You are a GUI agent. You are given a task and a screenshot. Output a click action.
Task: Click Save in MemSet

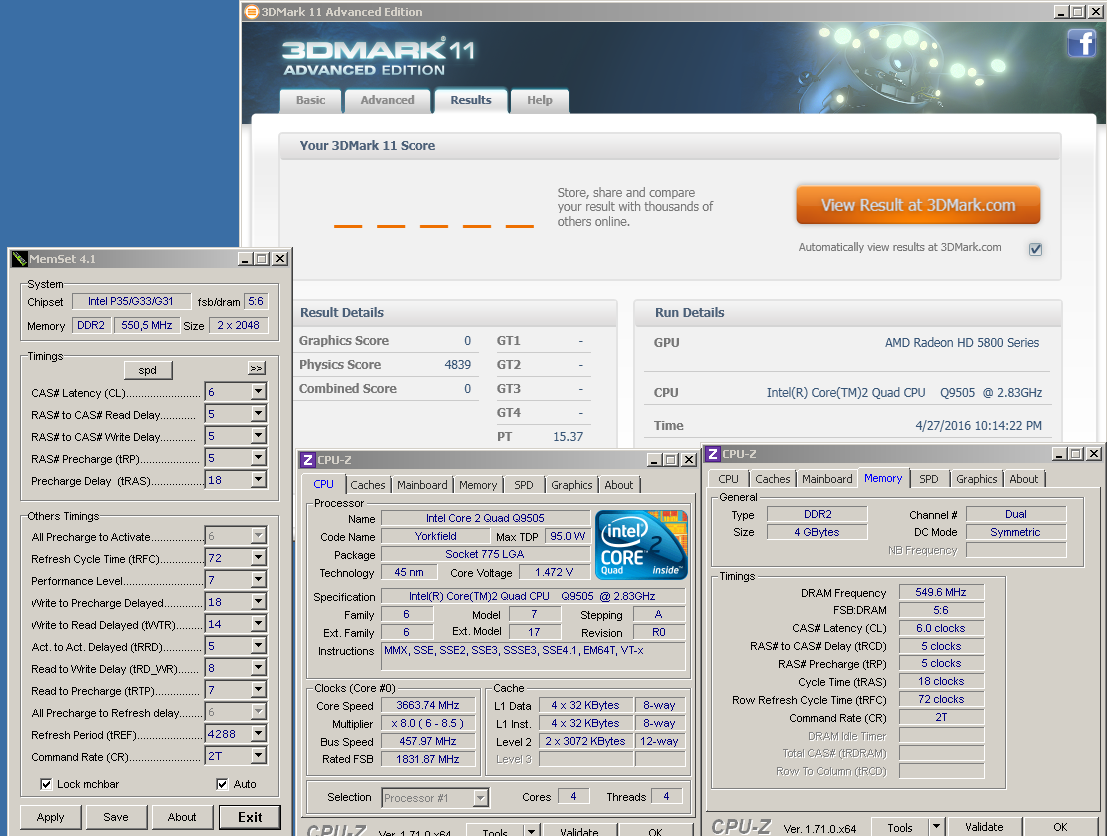(x=116, y=817)
